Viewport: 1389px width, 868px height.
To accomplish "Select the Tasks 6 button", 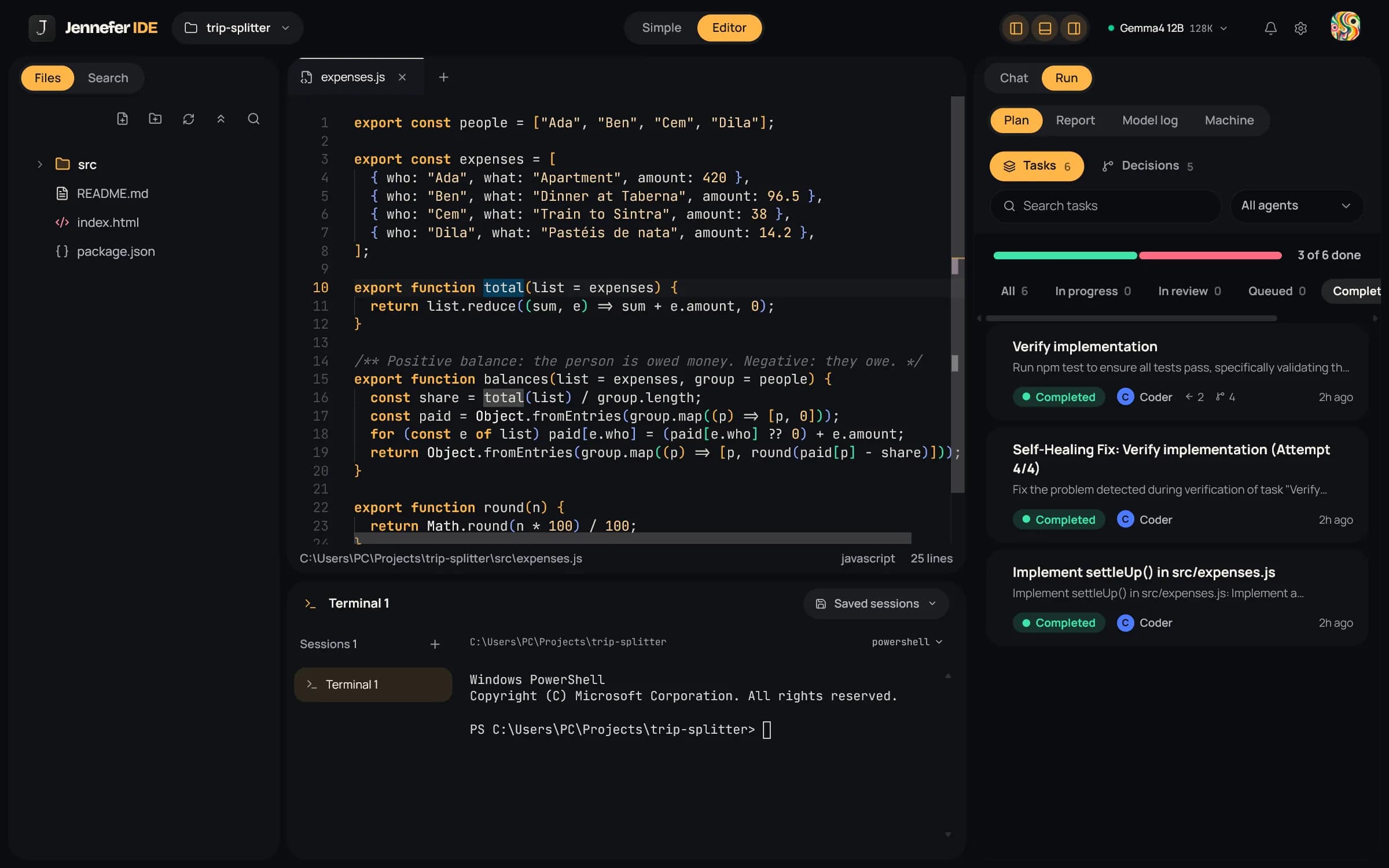I will pos(1037,166).
